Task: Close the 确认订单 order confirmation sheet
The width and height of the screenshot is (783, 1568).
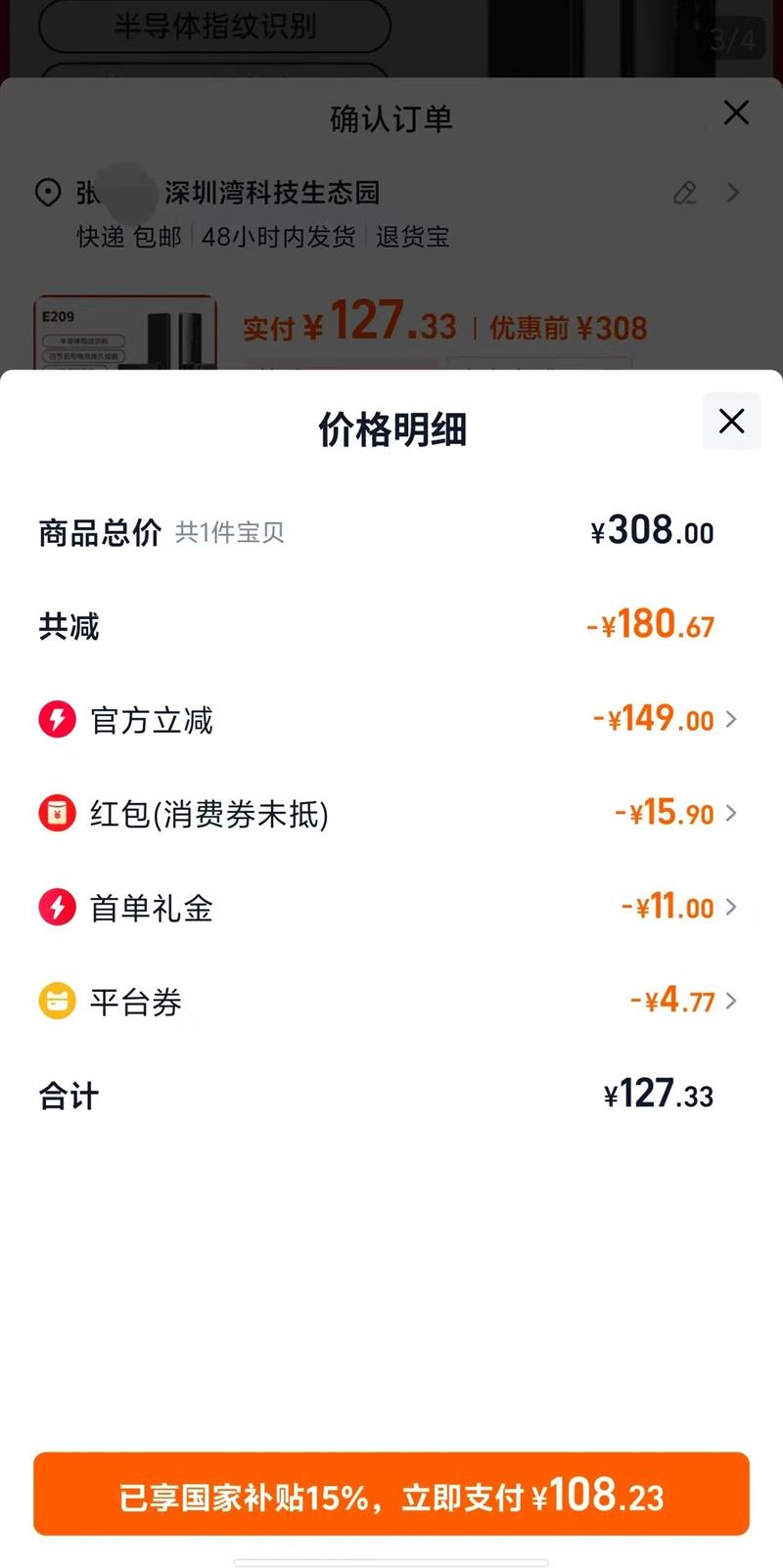Action: (x=736, y=113)
